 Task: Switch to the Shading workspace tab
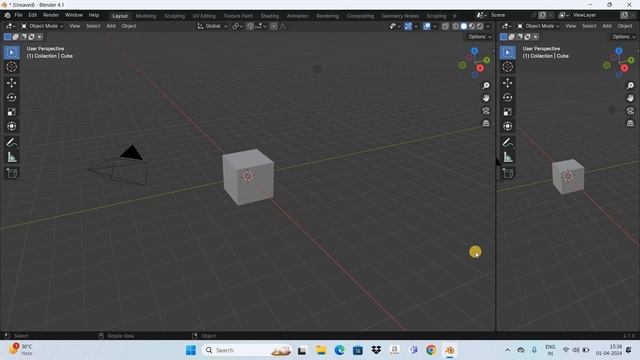pyautogui.click(x=270, y=16)
